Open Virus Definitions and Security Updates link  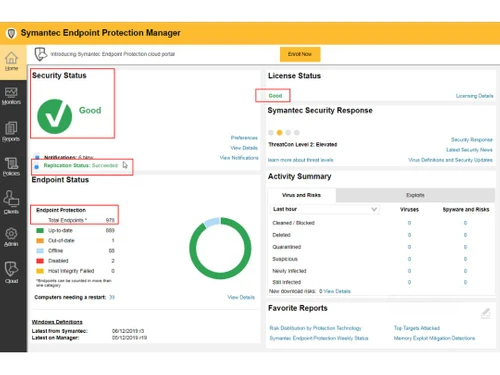coord(450,160)
